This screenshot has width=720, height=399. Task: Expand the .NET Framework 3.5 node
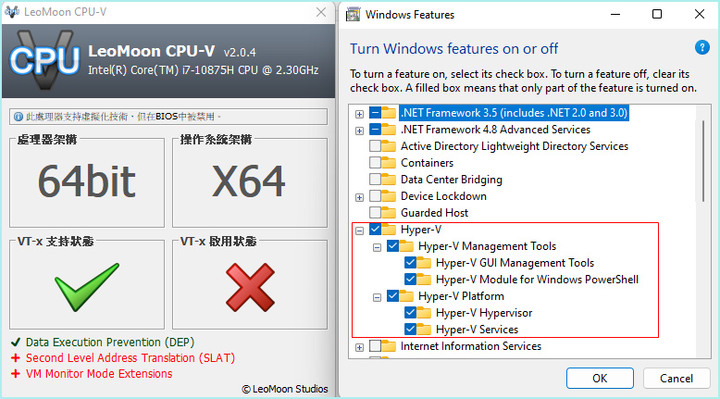[360, 114]
